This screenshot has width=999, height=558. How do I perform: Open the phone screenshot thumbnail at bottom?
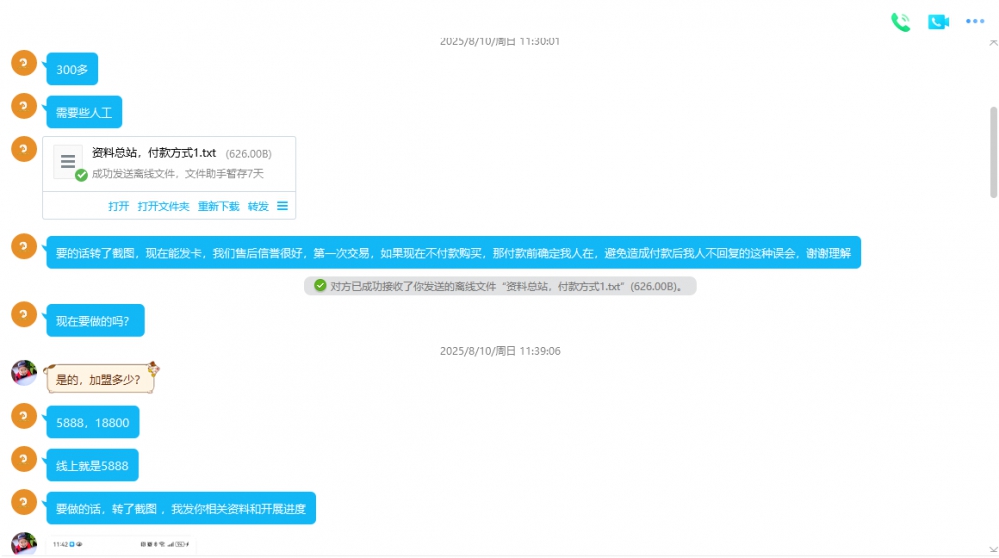[x=120, y=545]
